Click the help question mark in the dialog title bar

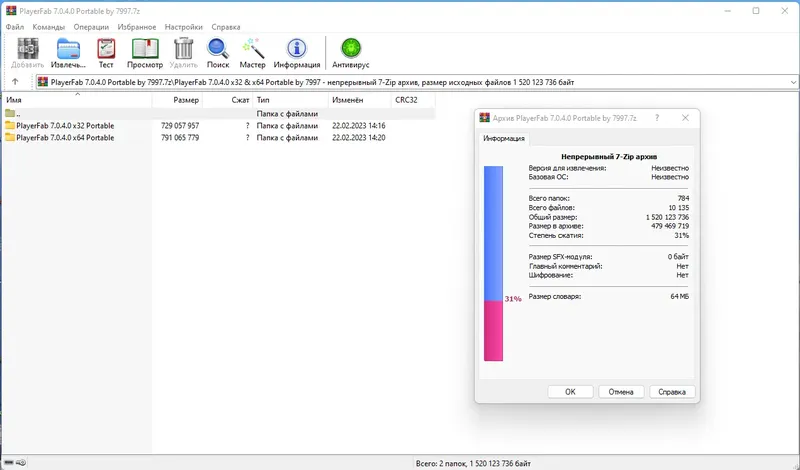point(657,118)
